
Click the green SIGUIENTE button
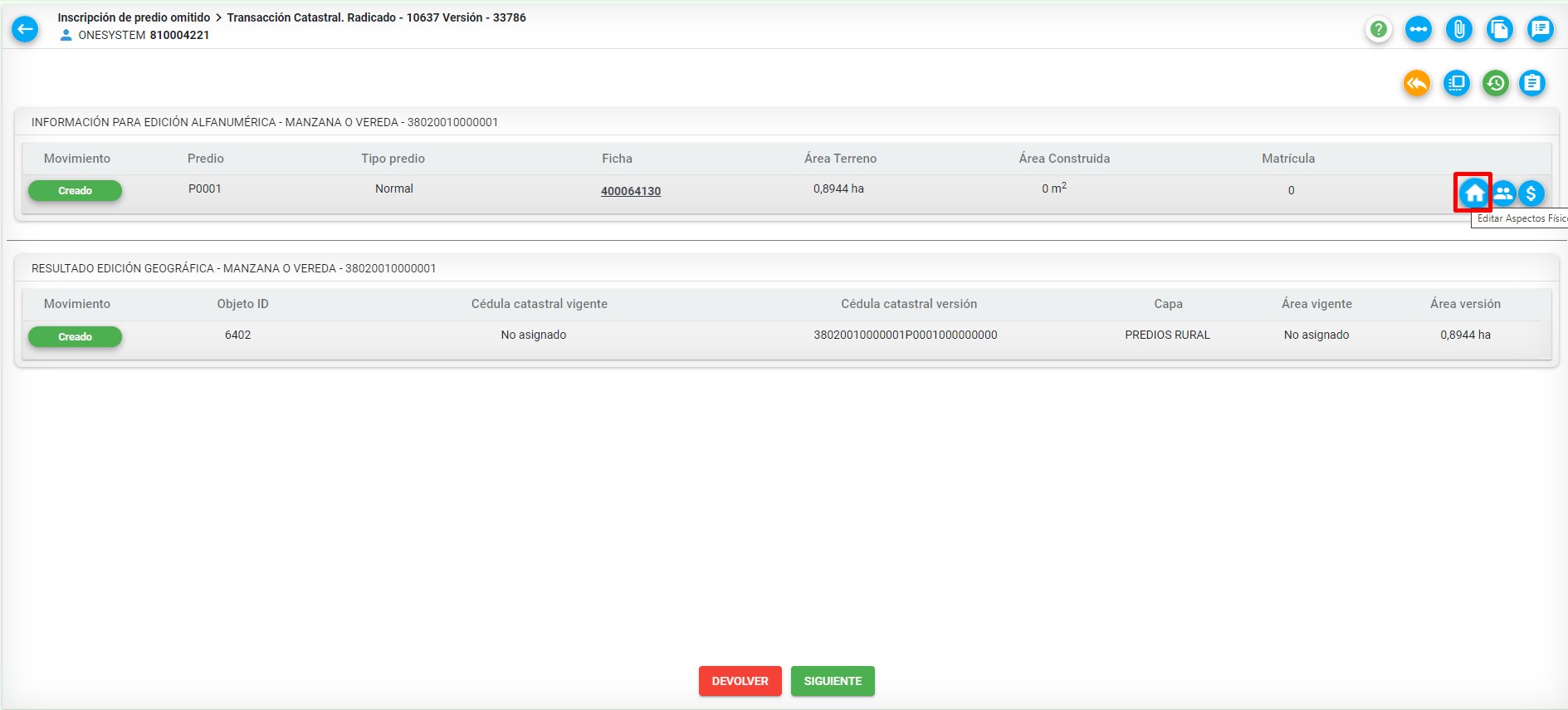coord(833,681)
